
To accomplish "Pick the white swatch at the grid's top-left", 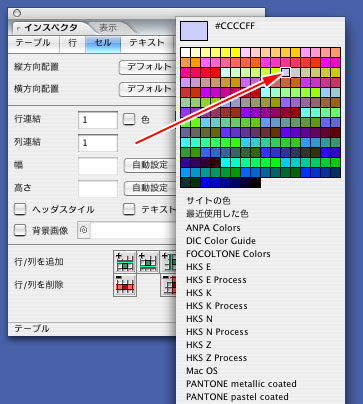I will click(185, 52).
